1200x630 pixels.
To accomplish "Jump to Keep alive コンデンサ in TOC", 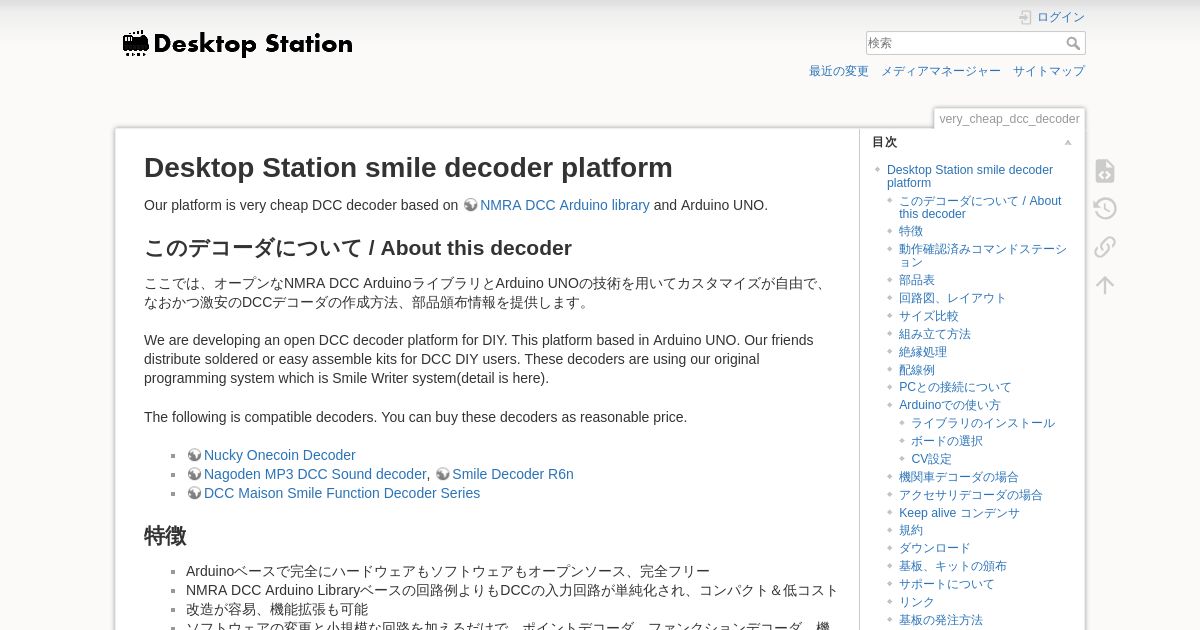I will pos(959,513).
